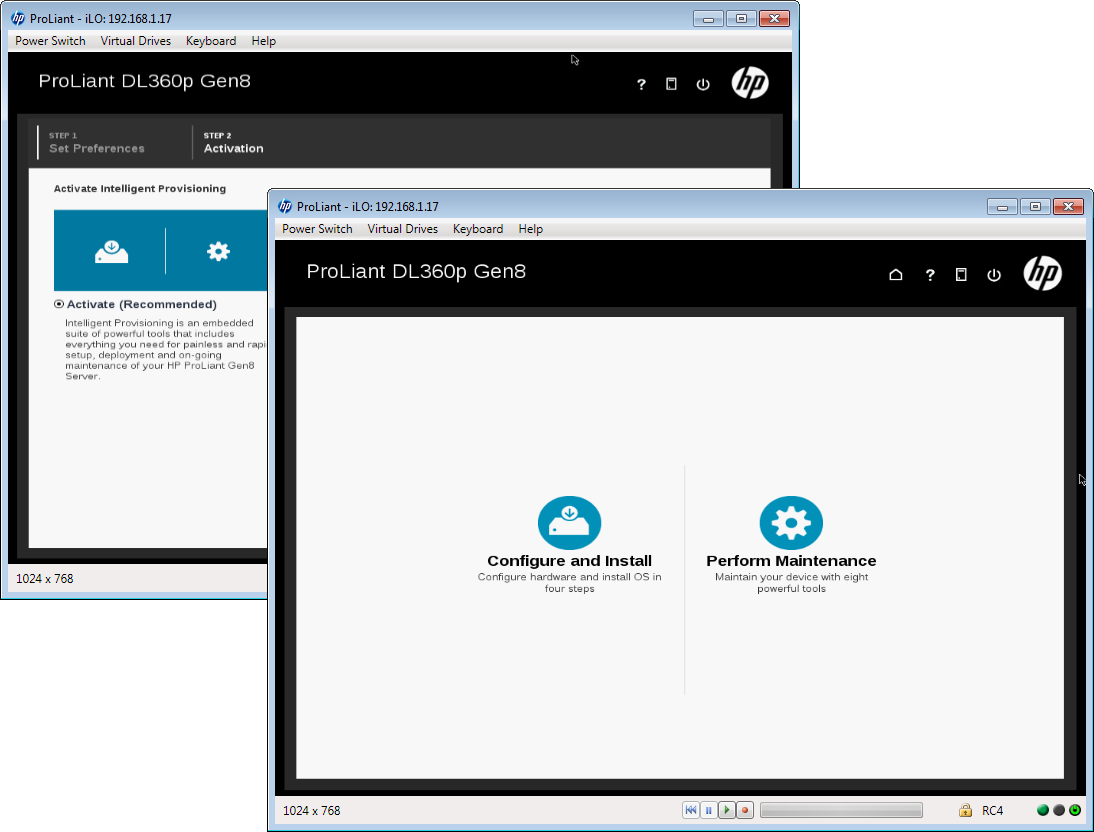
Task: Open help via the question mark icon
Action: [930, 274]
